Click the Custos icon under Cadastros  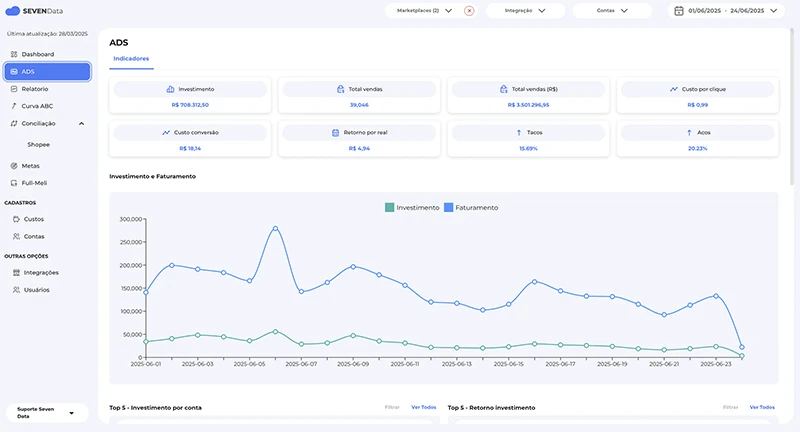[x=15, y=219]
